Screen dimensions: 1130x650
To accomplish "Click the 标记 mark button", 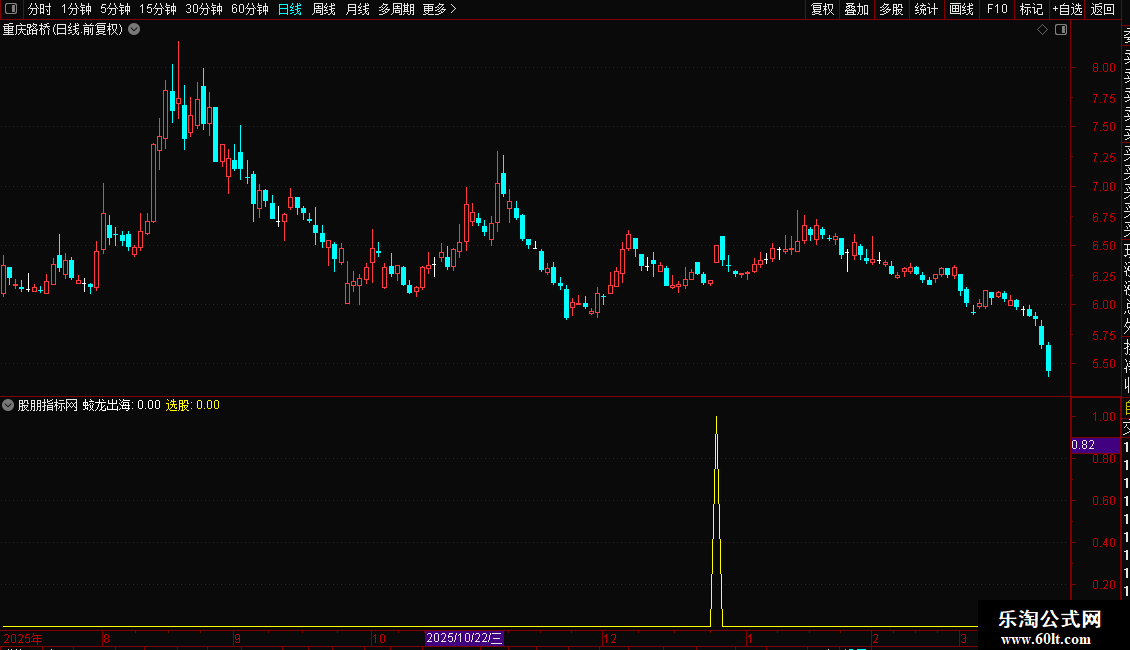I will pyautogui.click(x=1031, y=9).
